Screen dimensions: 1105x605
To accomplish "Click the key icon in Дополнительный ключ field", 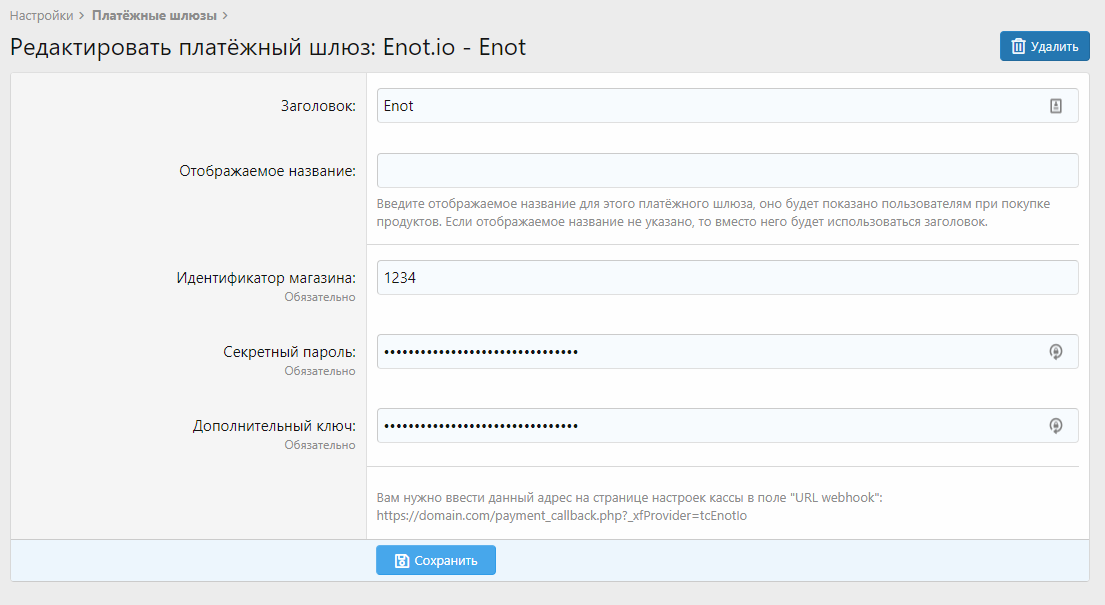I will coord(1055,425).
